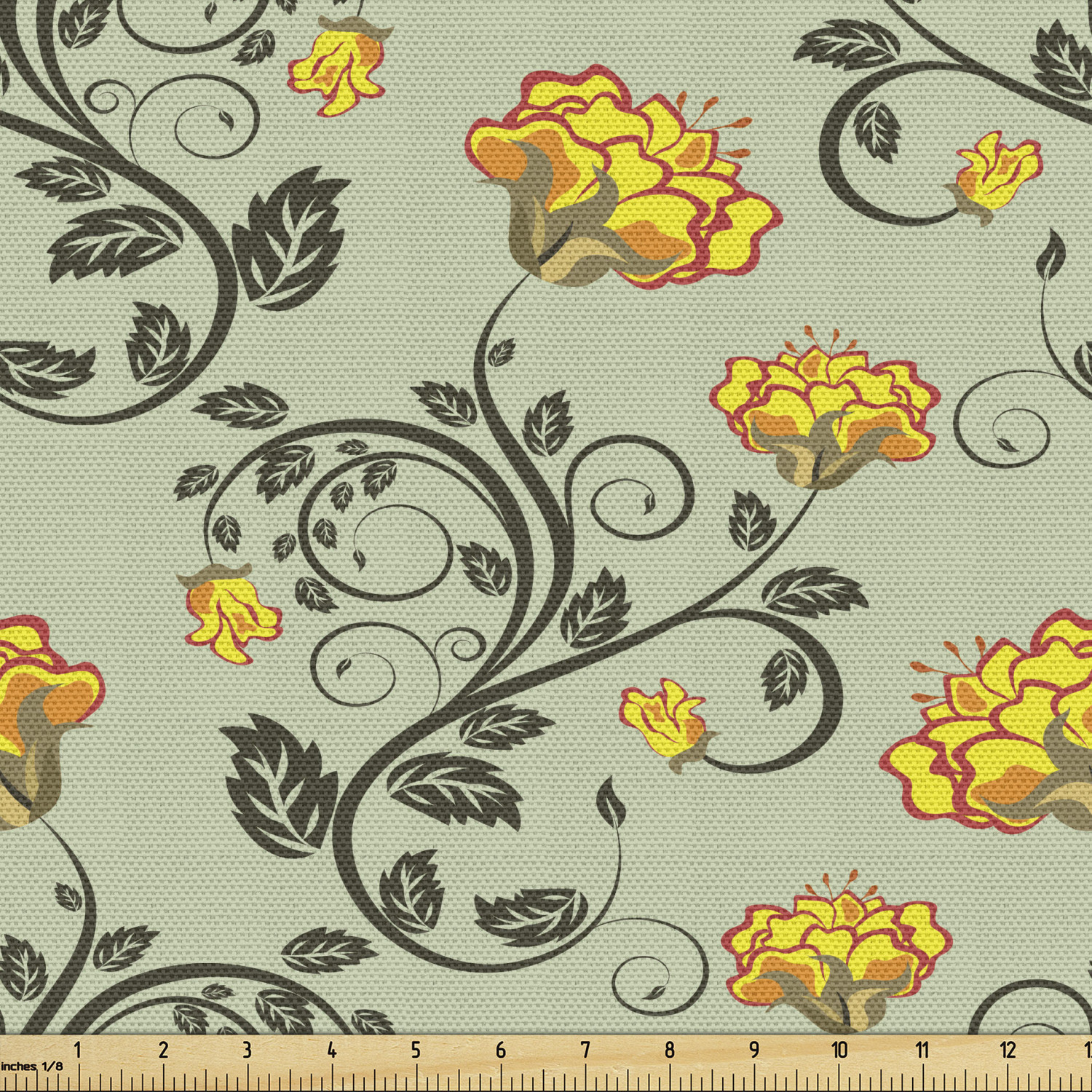Screen dimensions: 1092x1092
Task: Click the number 10 on the ruler
Action: pos(839,1050)
